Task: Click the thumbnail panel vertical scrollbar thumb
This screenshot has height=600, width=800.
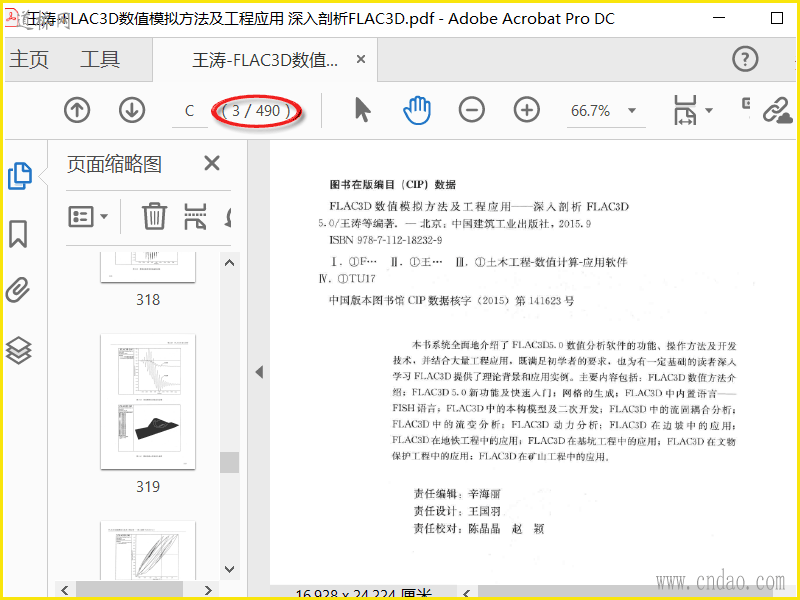Action: tap(230, 462)
